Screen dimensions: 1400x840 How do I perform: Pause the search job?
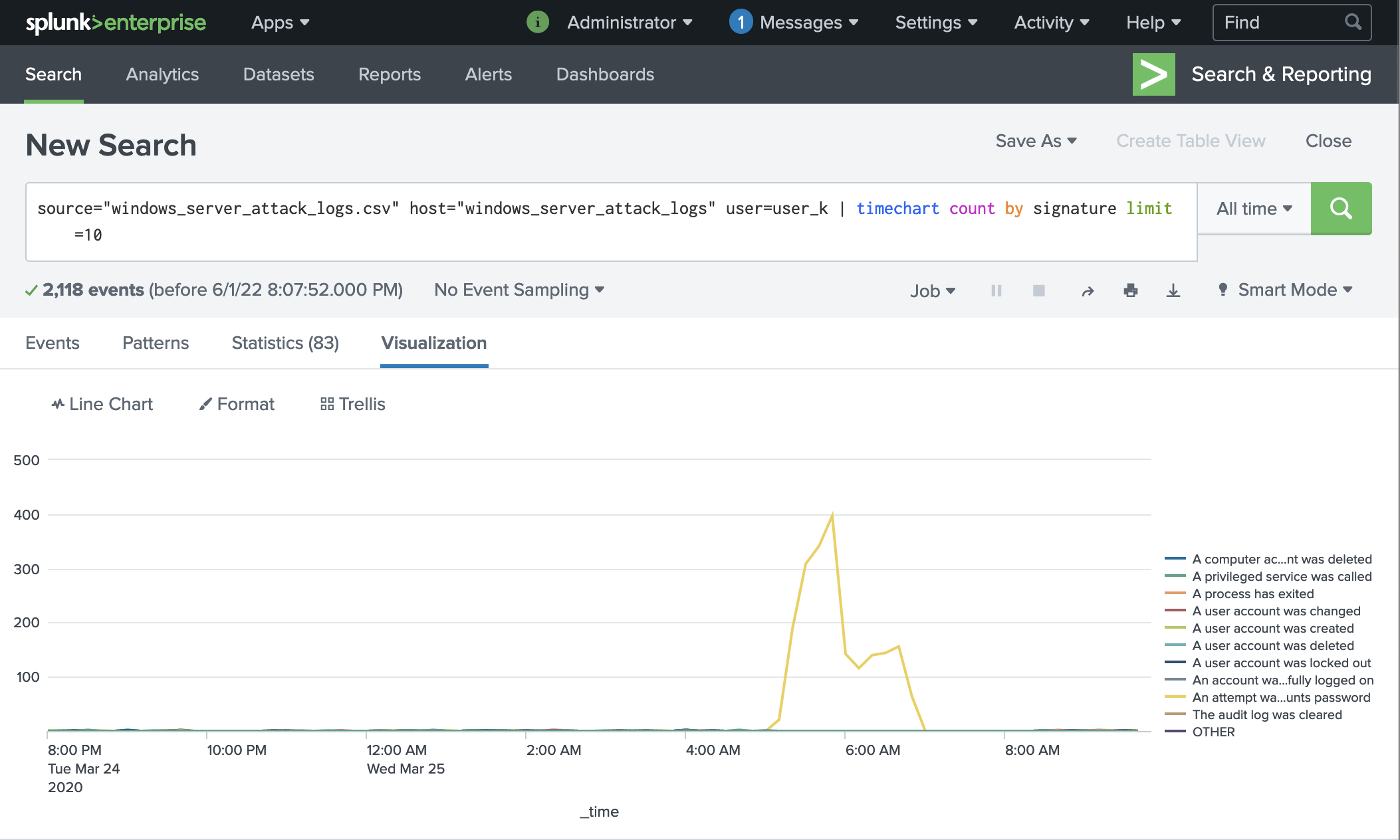996,290
